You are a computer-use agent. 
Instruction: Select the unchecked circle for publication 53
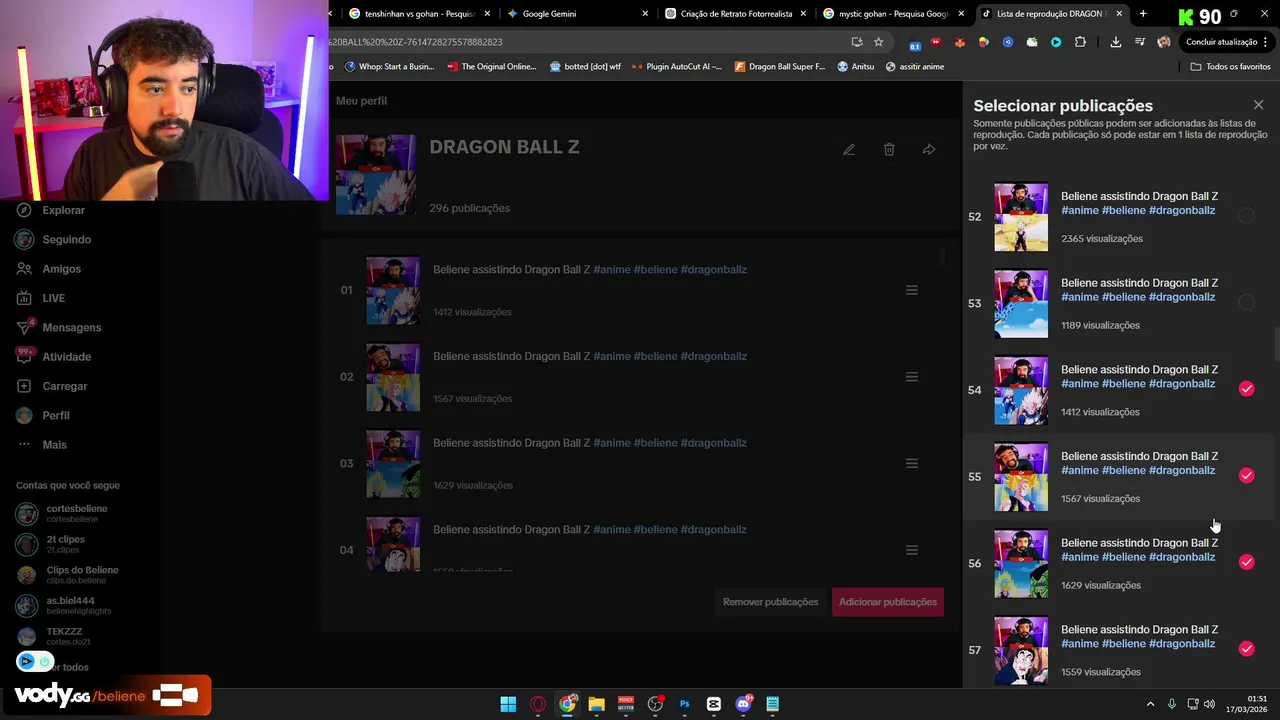tap(1246, 302)
